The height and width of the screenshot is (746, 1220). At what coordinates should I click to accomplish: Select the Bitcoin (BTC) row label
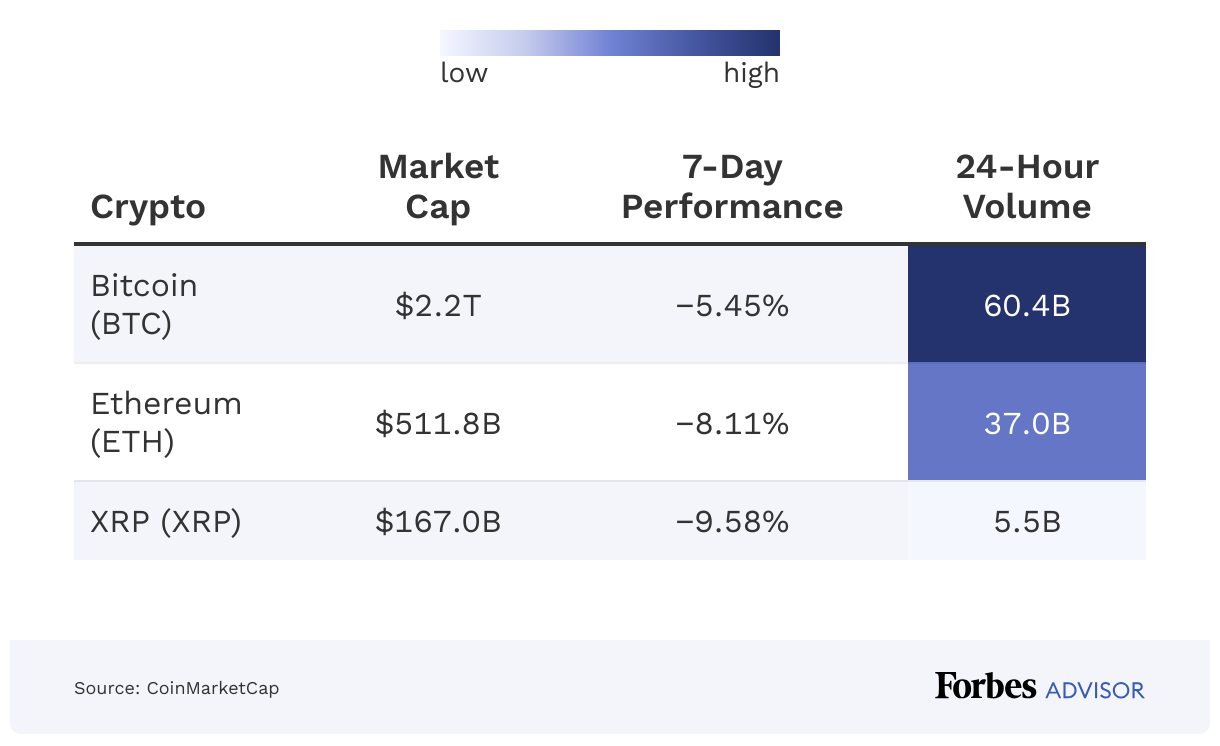[x=144, y=304]
